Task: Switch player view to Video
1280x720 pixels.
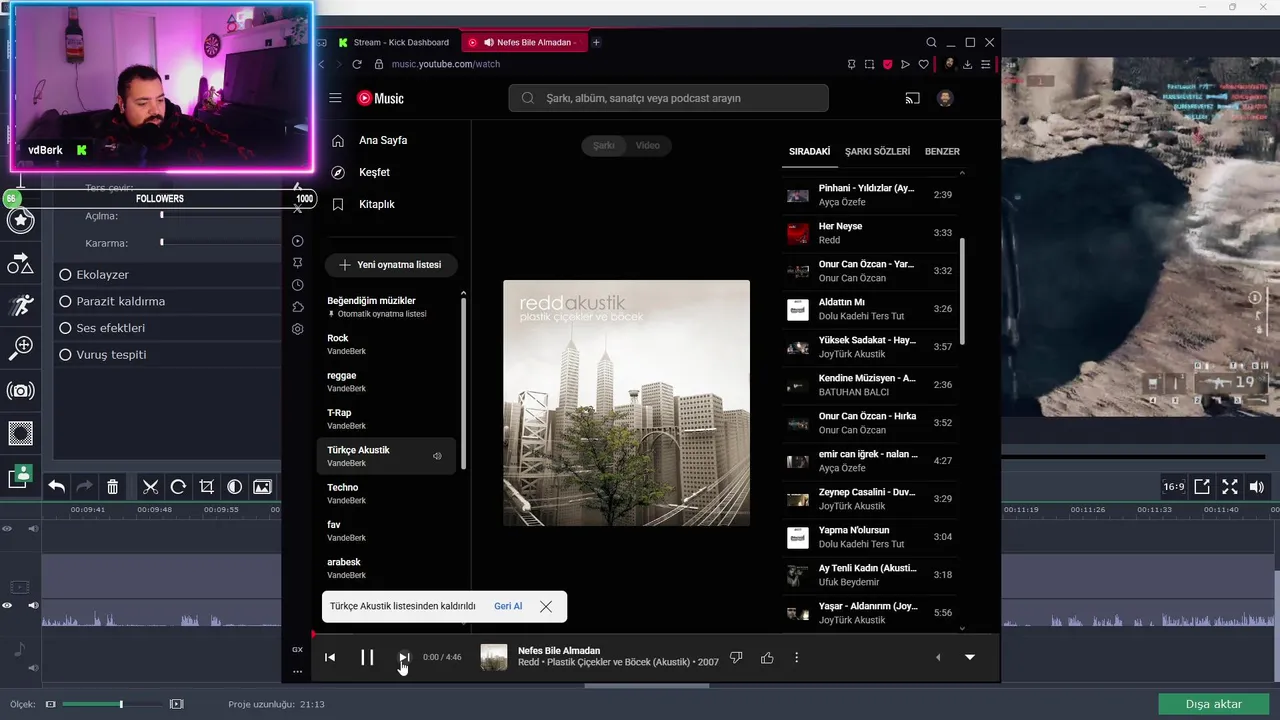Action: pyautogui.click(x=648, y=145)
